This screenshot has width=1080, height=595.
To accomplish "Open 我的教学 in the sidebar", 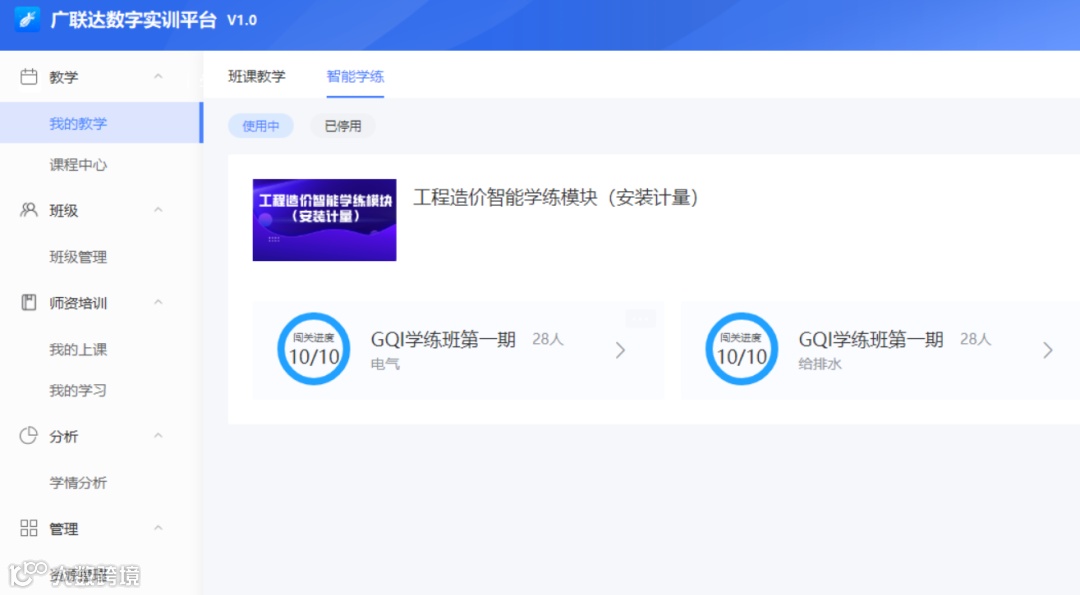I will (x=101, y=123).
